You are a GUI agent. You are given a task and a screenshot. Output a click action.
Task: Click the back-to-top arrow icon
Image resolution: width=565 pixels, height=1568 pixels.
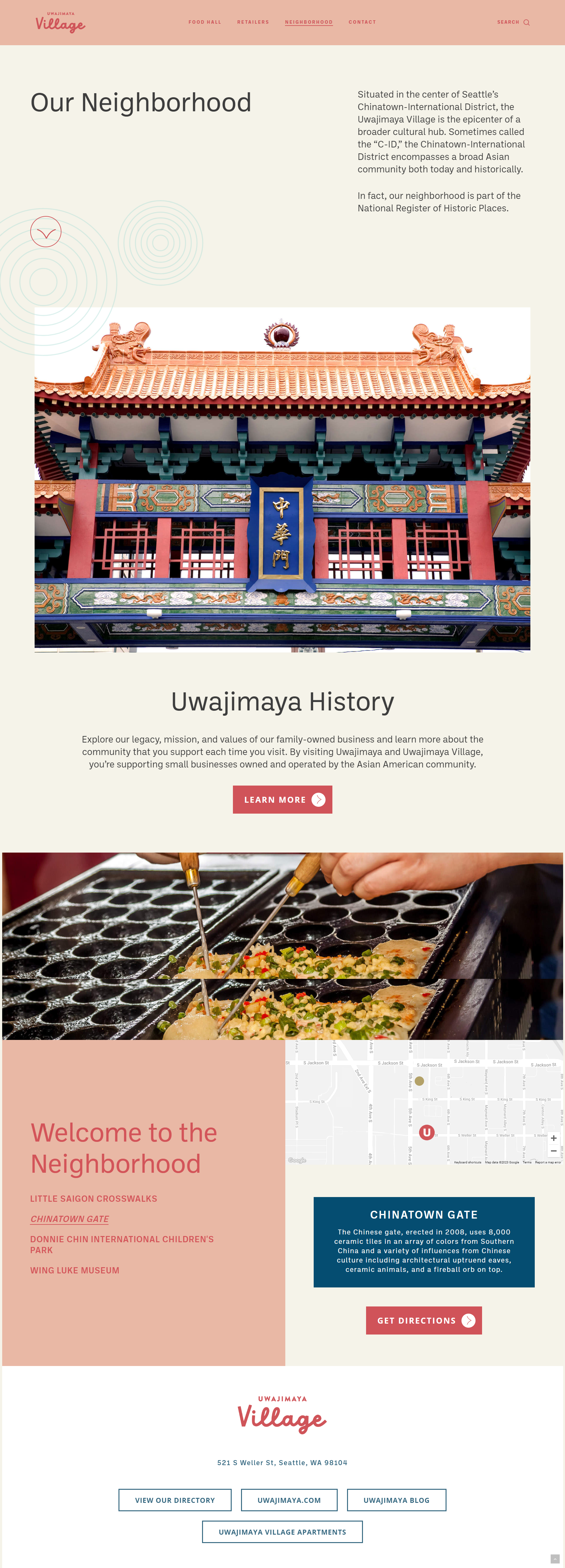tap(555, 1559)
